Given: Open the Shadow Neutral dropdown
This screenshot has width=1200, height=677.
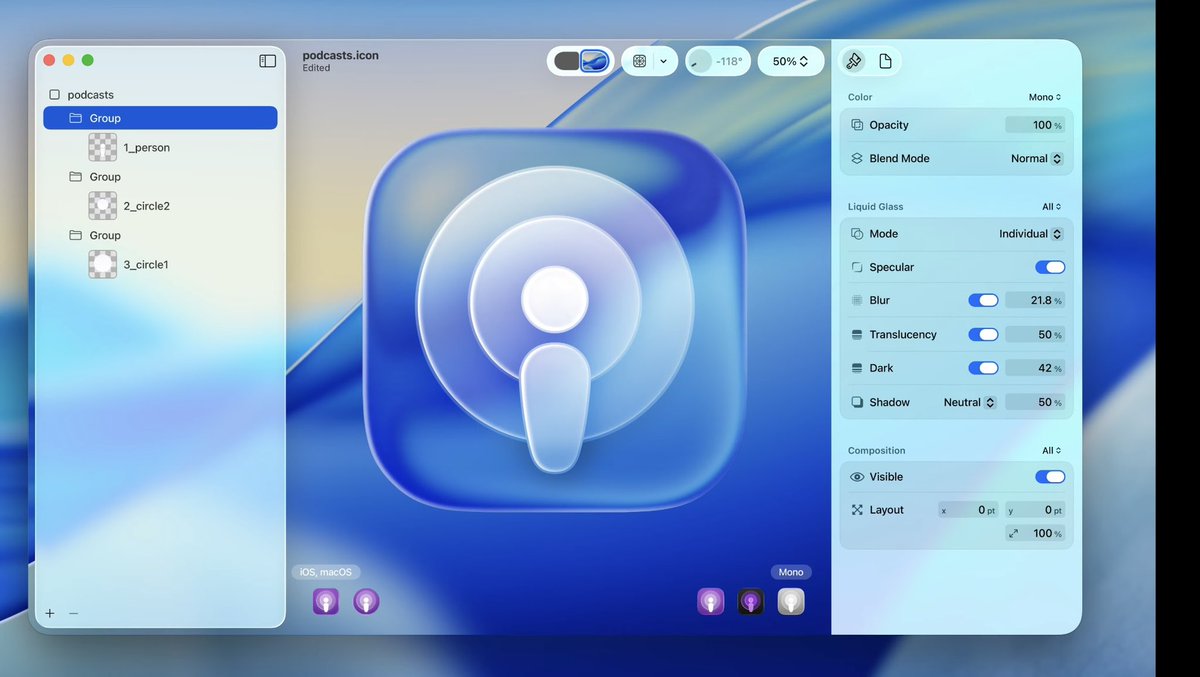Looking at the screenshot, I should click(x=970, y=402).
